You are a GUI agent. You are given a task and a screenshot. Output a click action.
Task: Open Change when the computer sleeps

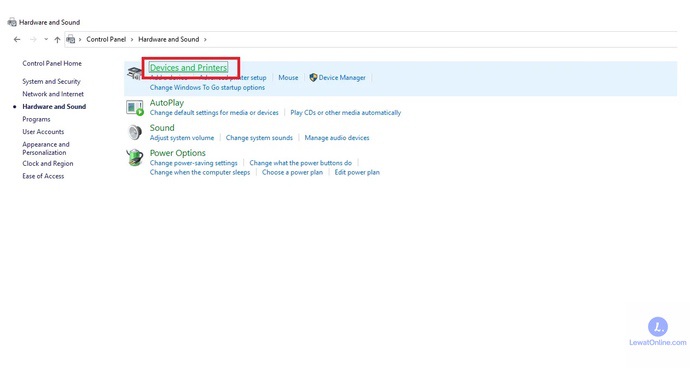[200, 172]
